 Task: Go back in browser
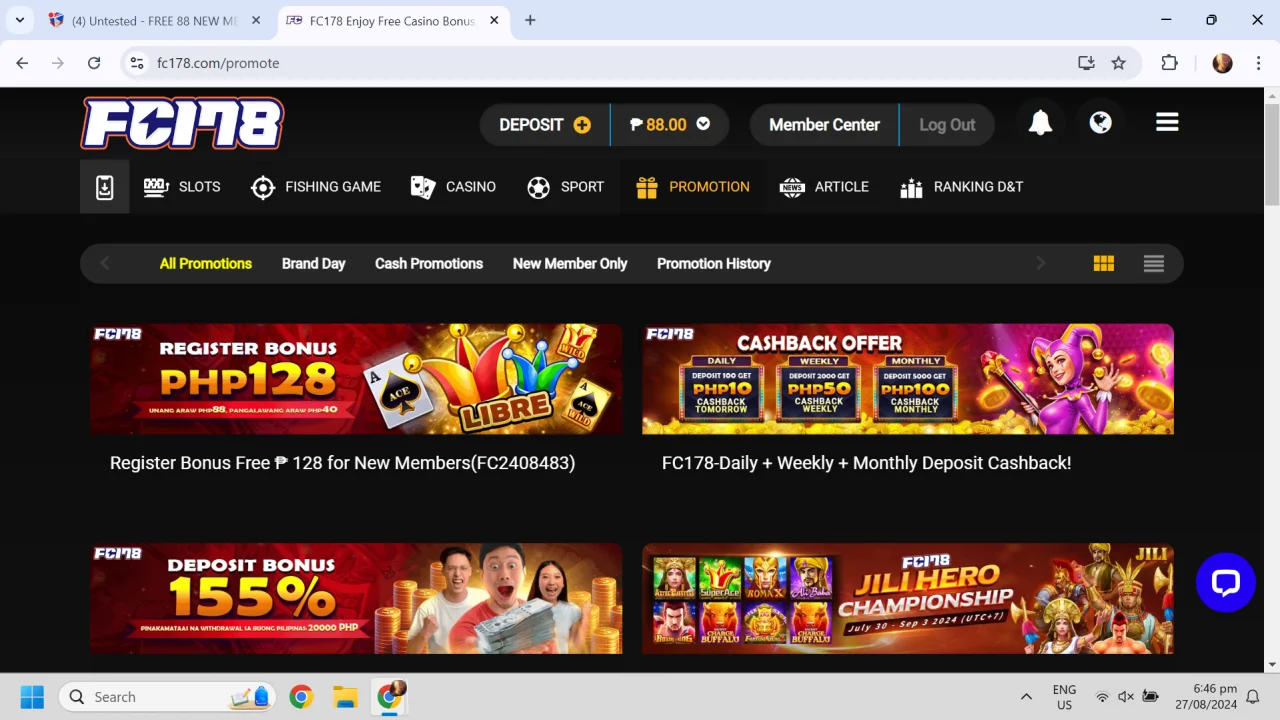pyautogui.click(x=22, y=63)
